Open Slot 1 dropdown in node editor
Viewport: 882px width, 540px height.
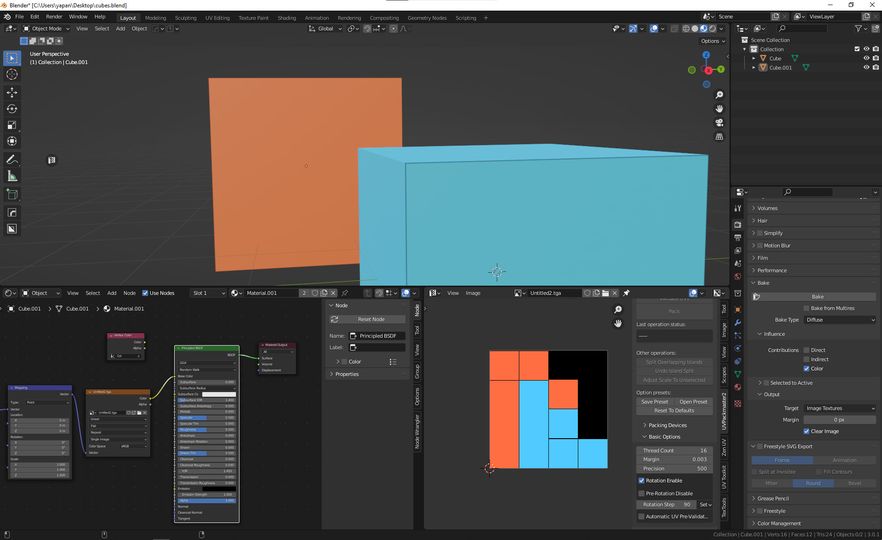(x=208, y=293)
